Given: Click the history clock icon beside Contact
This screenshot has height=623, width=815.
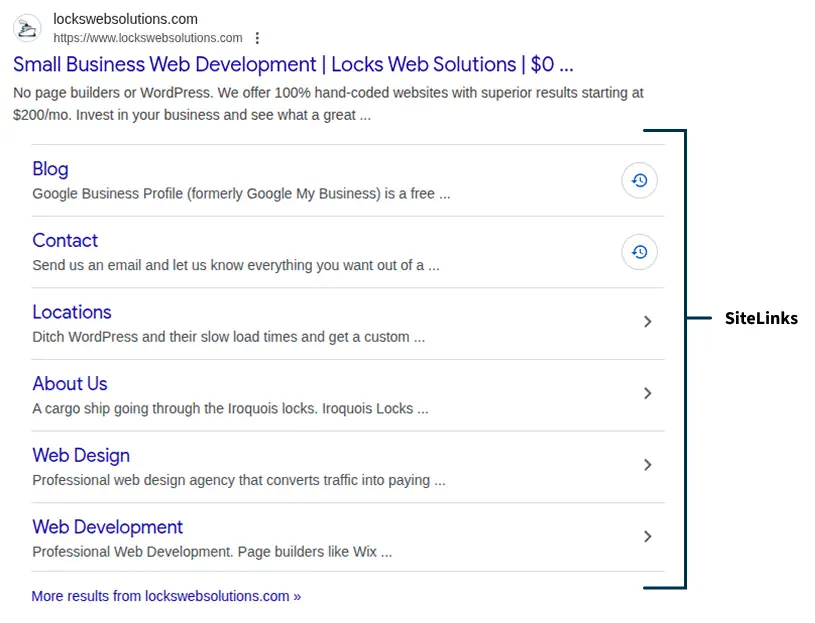Looking at the screenshot, I should [x=639, y=252].
